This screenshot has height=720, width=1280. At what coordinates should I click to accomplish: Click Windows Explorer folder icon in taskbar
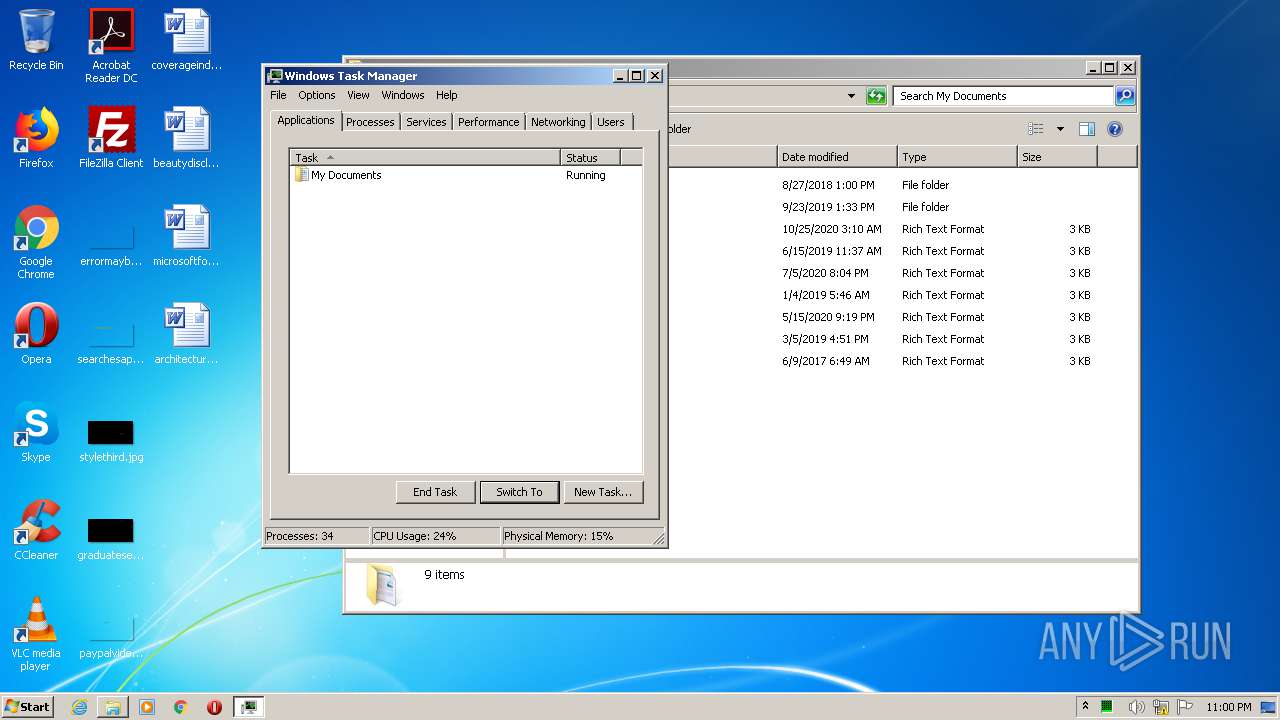point(113,707)
